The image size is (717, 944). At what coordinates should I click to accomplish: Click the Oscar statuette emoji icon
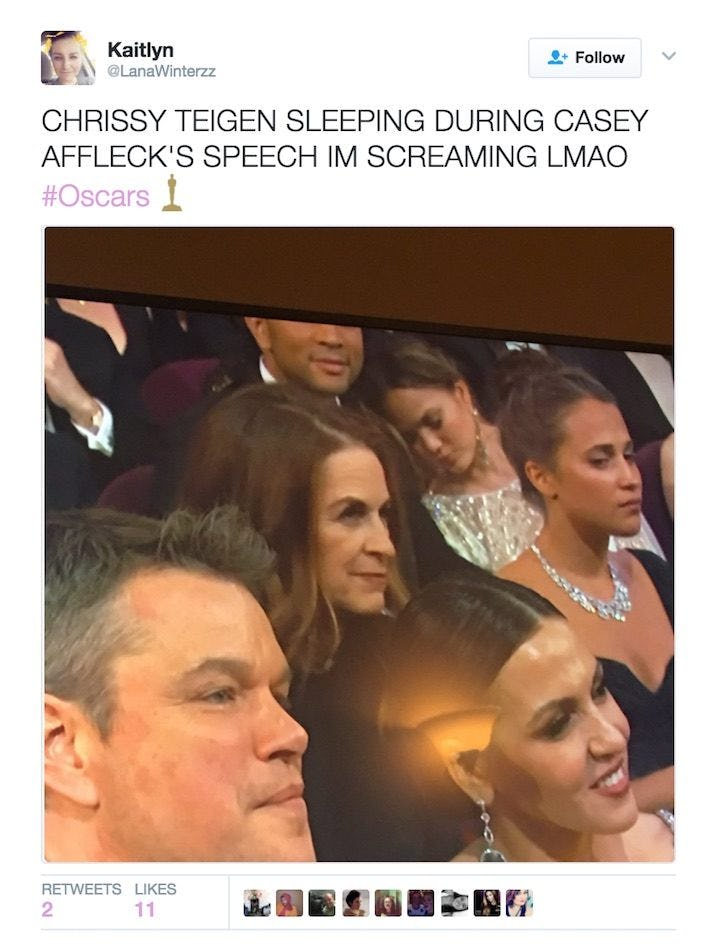point(172,193)
